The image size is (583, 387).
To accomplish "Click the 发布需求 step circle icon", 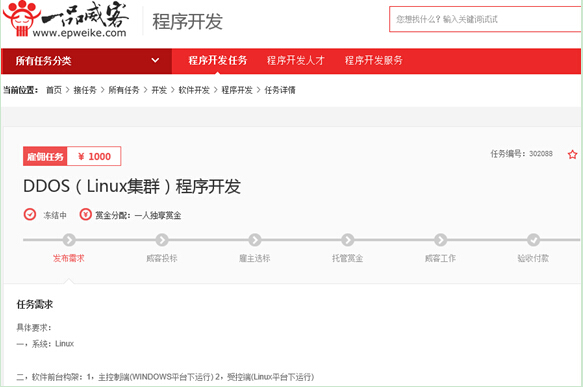I will click(x=69, y=240).
